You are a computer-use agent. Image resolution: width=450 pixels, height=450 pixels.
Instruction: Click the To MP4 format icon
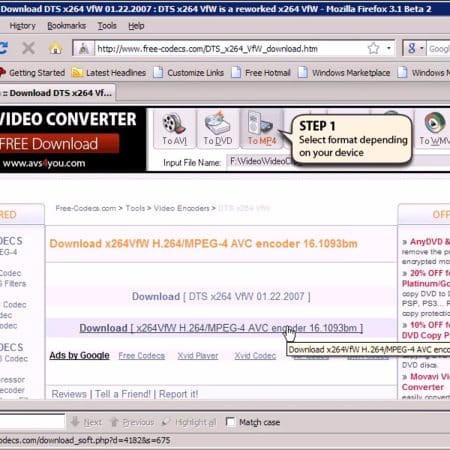[x=262, y=129]
